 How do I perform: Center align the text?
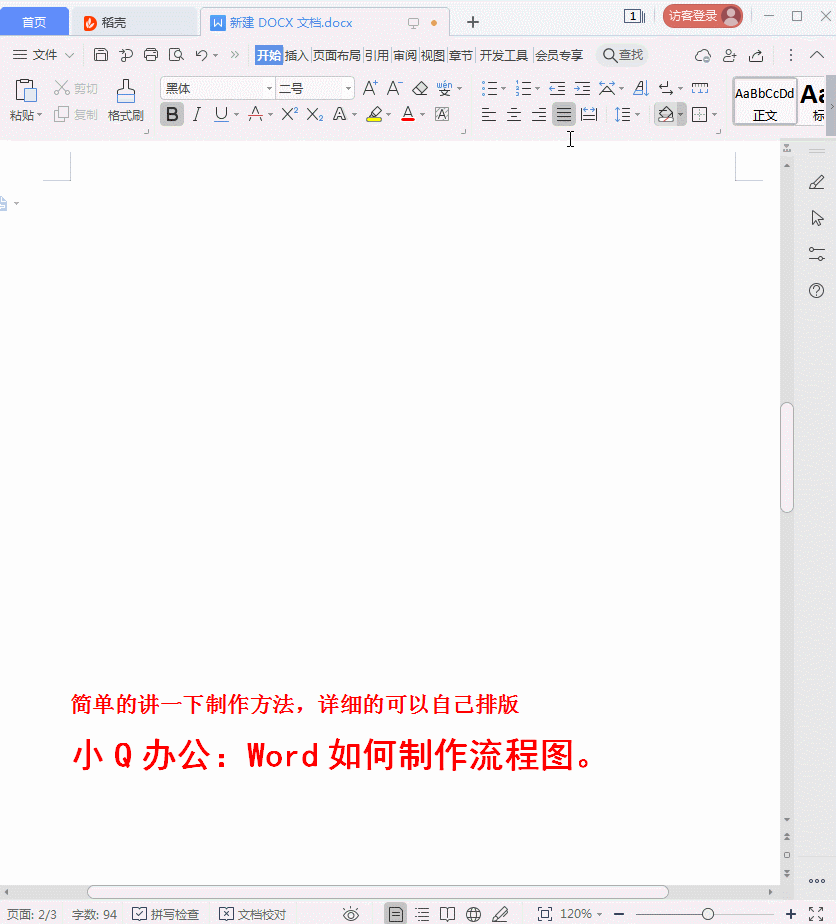[514, 114]
